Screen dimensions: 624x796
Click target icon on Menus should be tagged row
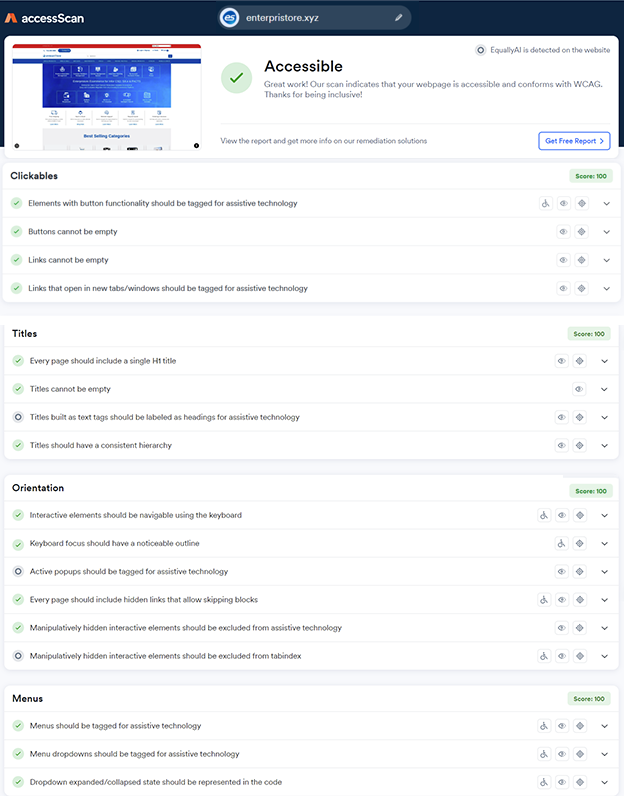pos(580,726)
